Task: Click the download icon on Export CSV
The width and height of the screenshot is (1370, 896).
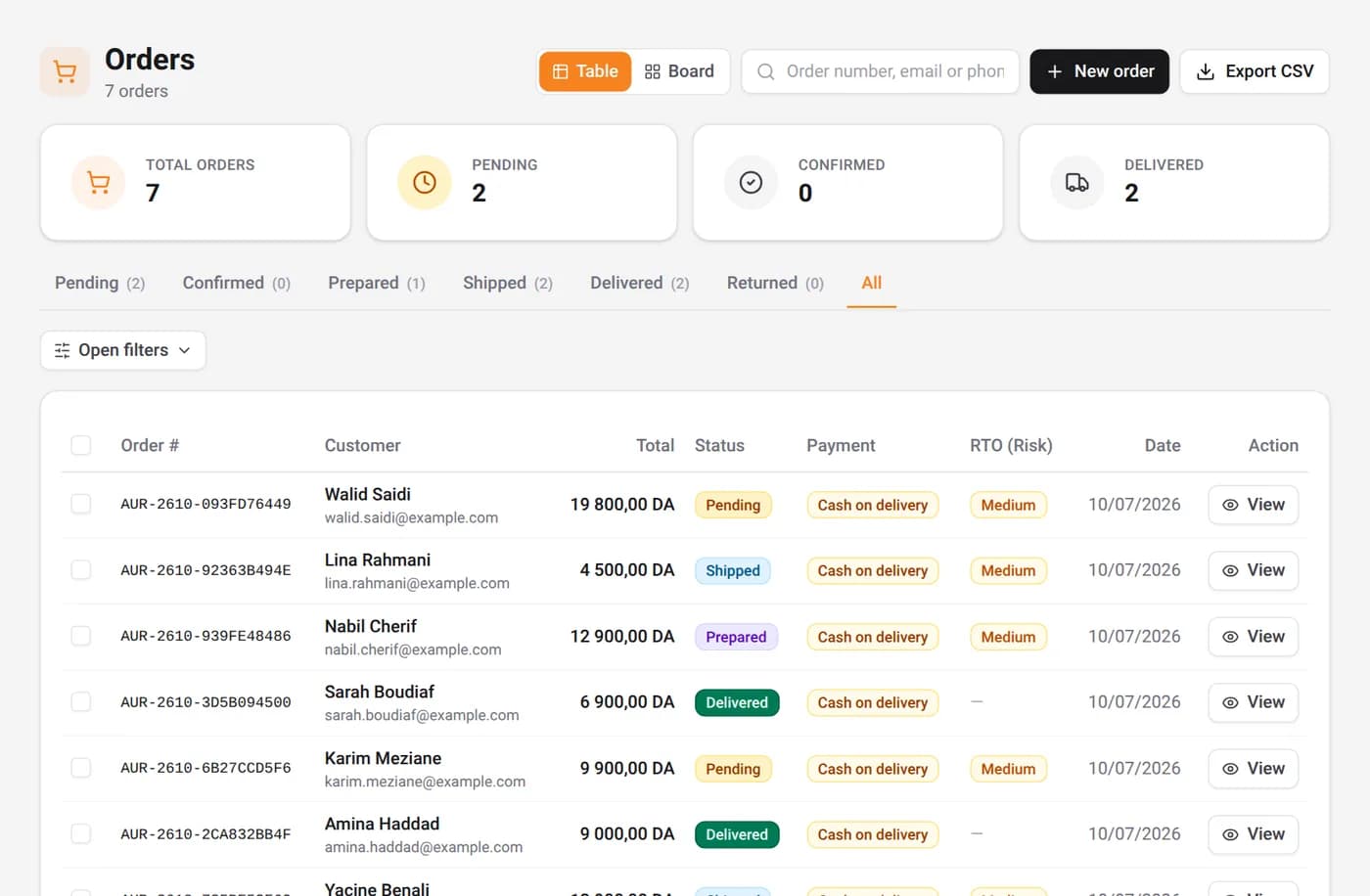Action: point(1206,71)
